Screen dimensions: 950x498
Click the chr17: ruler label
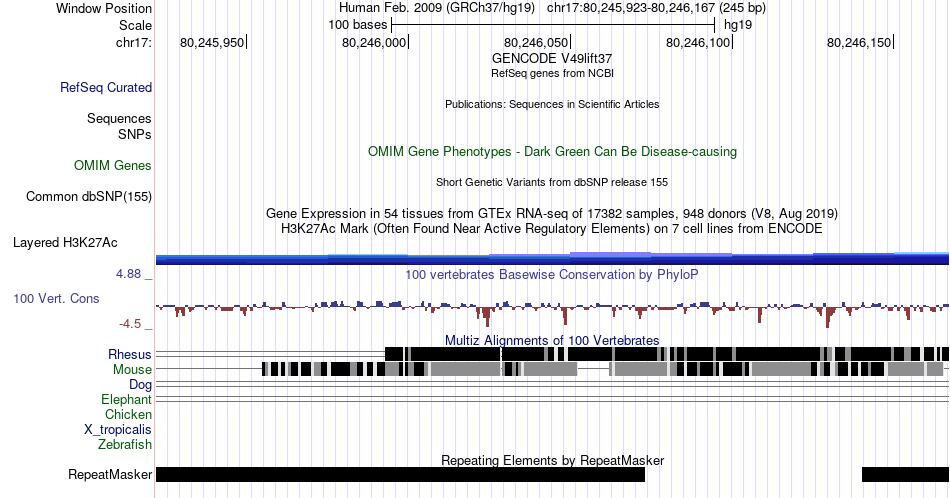coord(133,42)
